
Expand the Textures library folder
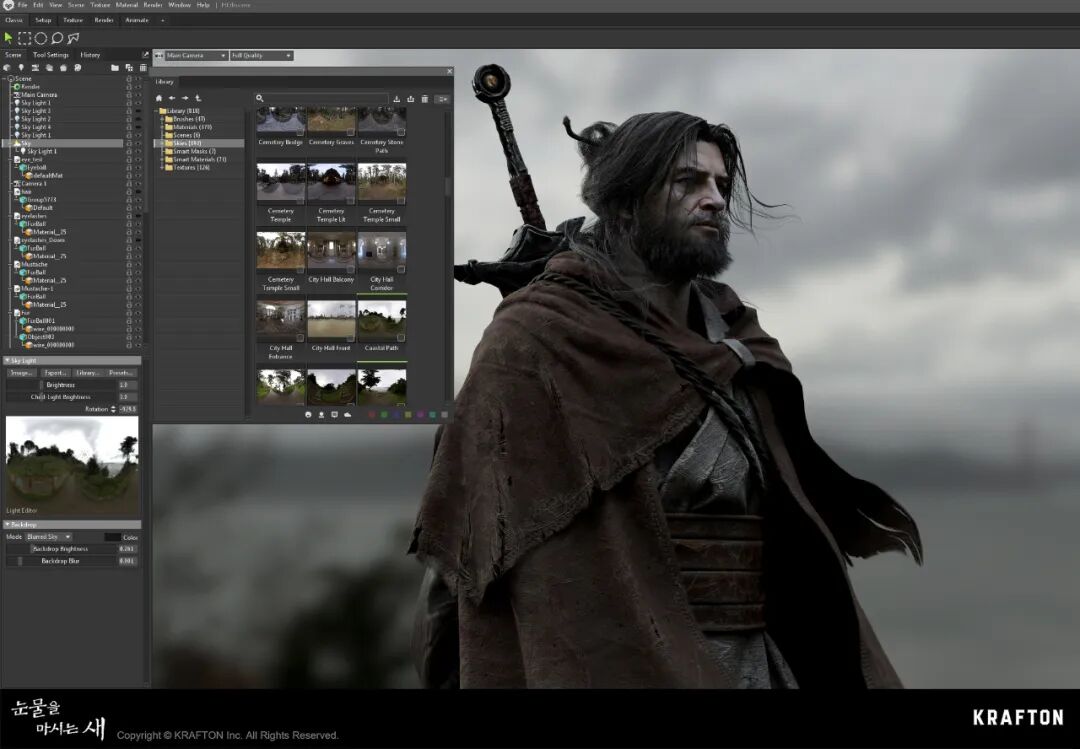tap(162, 167)
